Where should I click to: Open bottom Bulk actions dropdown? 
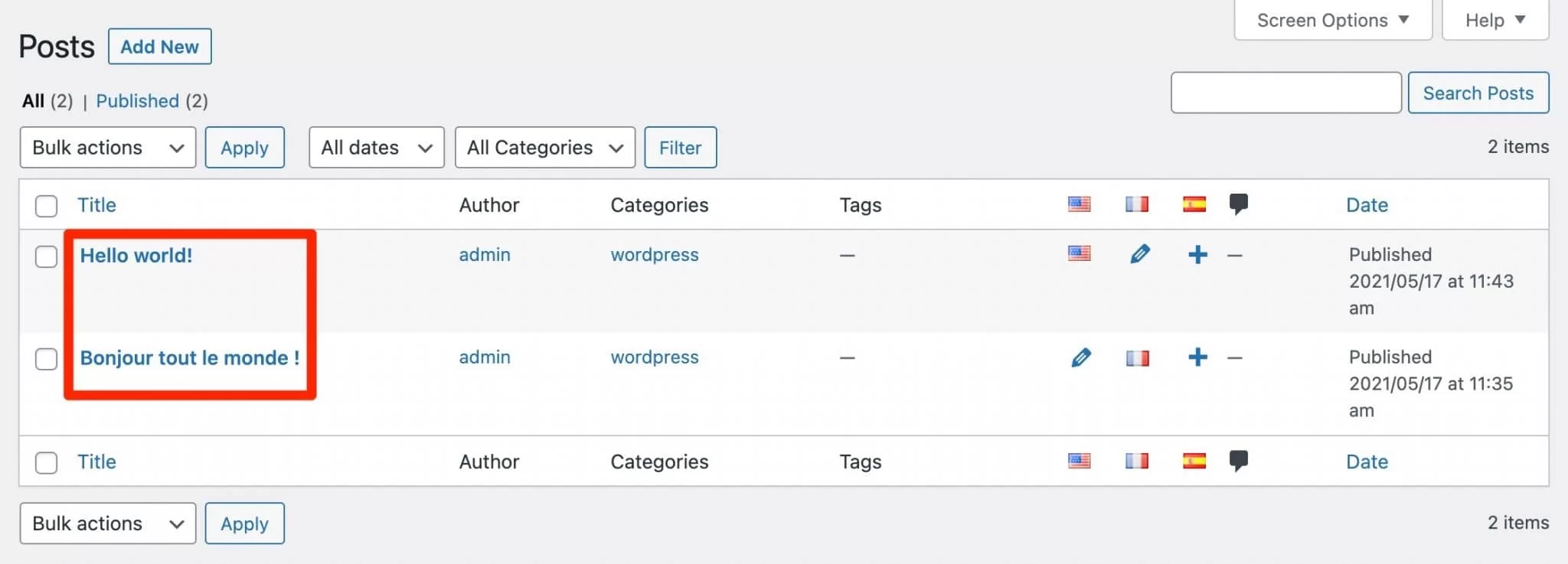(x=108, y=523)
